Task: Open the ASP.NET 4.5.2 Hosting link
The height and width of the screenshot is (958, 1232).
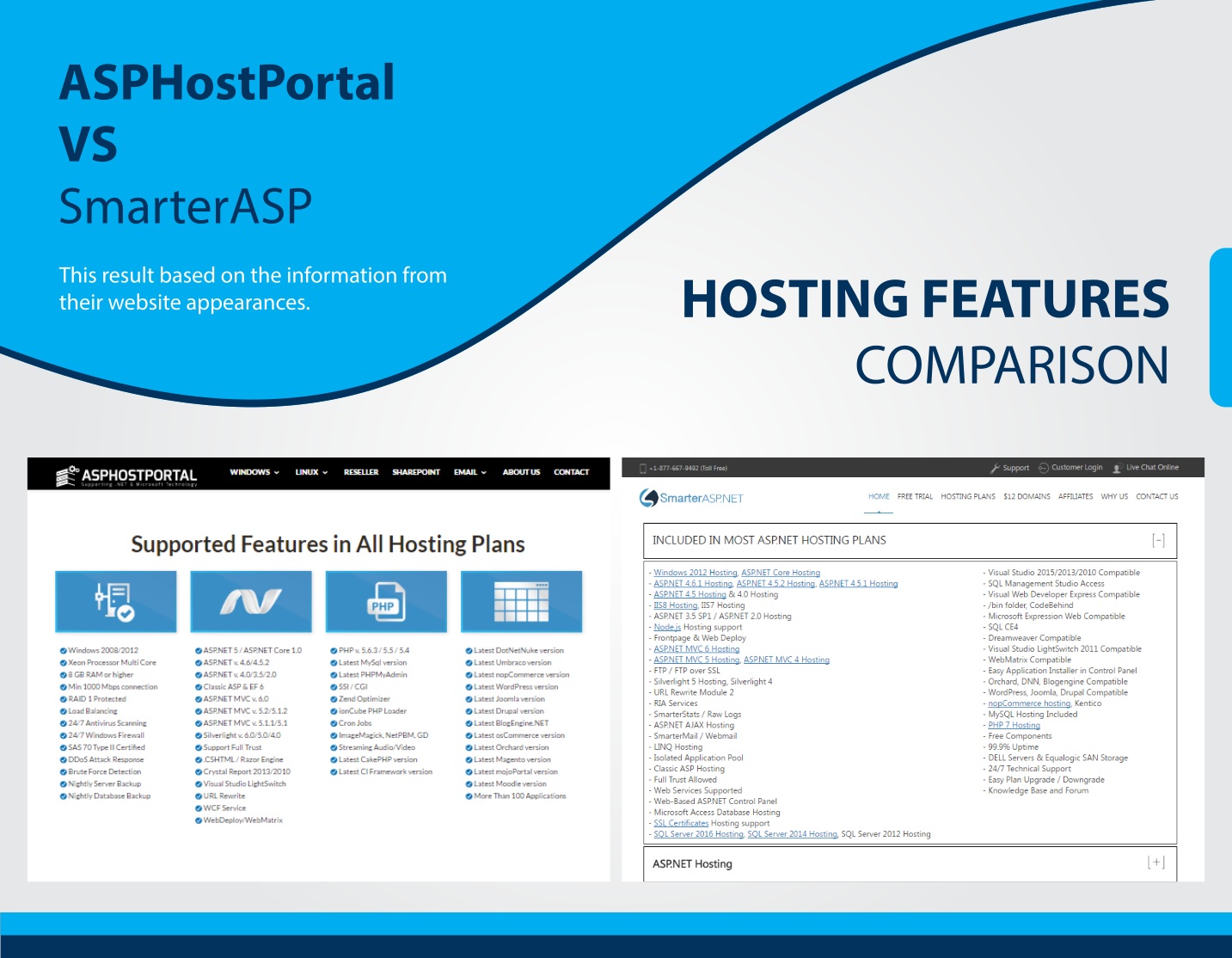Action: coord(775,584)
